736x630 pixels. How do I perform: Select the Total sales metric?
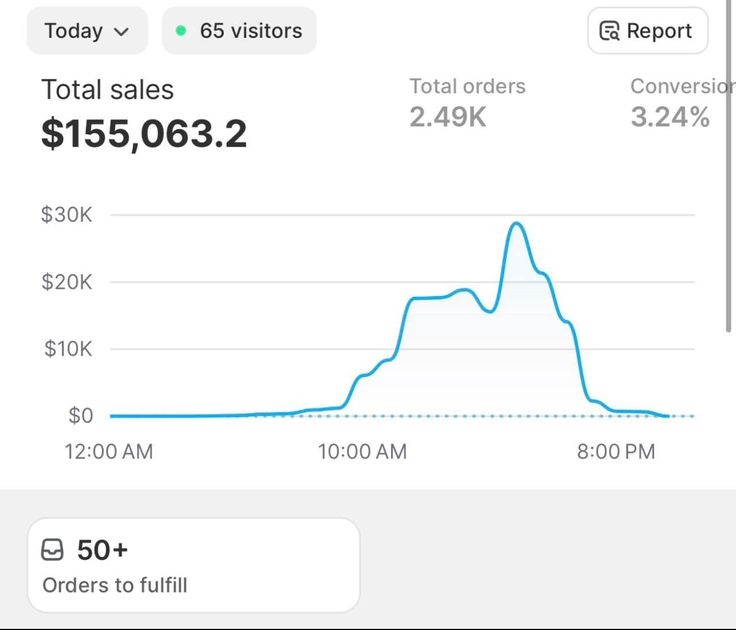[107, 90]
